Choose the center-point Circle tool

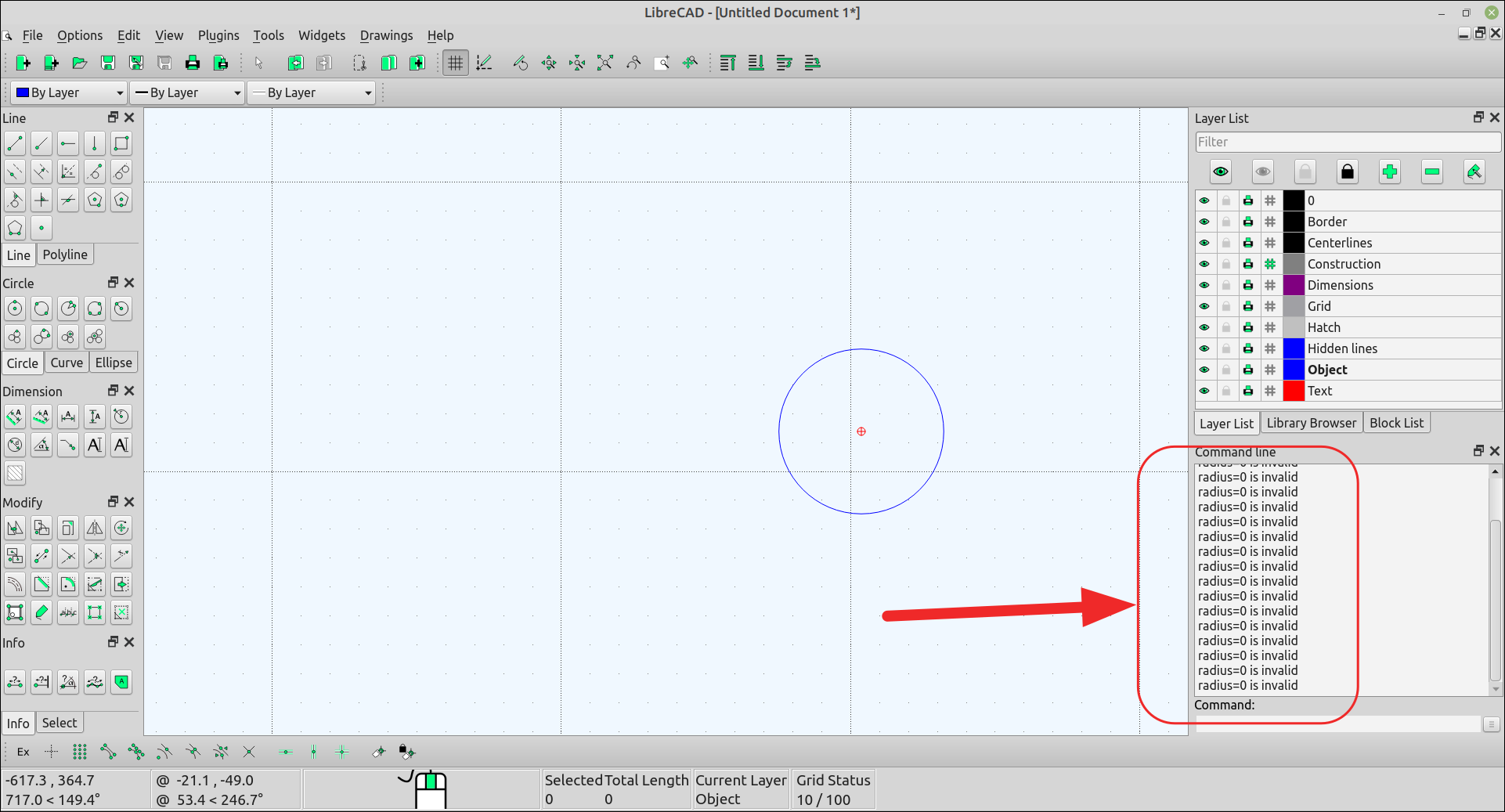click(14, 309)
